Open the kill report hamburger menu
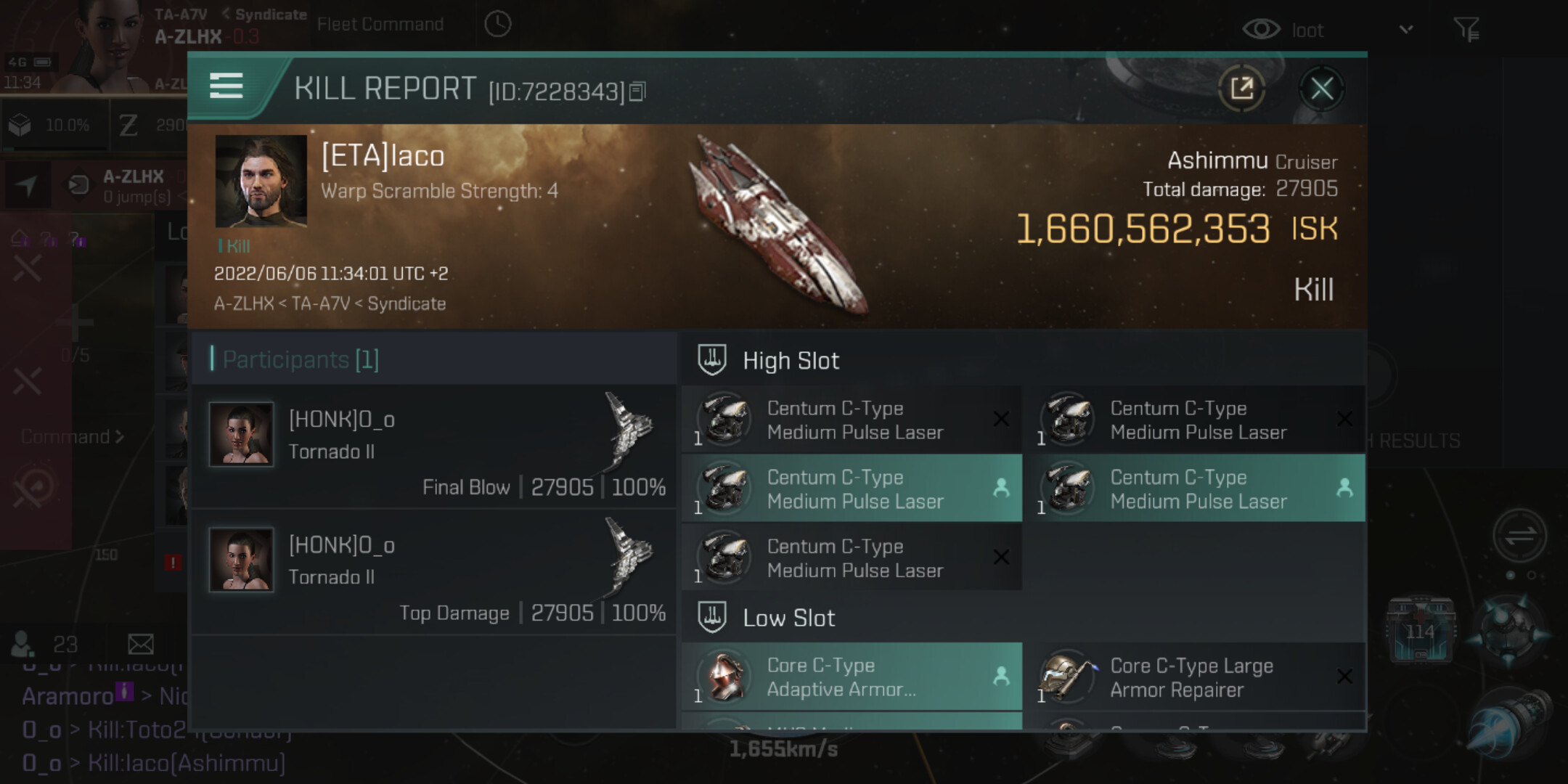1568x784 pixels. [226, 86]
